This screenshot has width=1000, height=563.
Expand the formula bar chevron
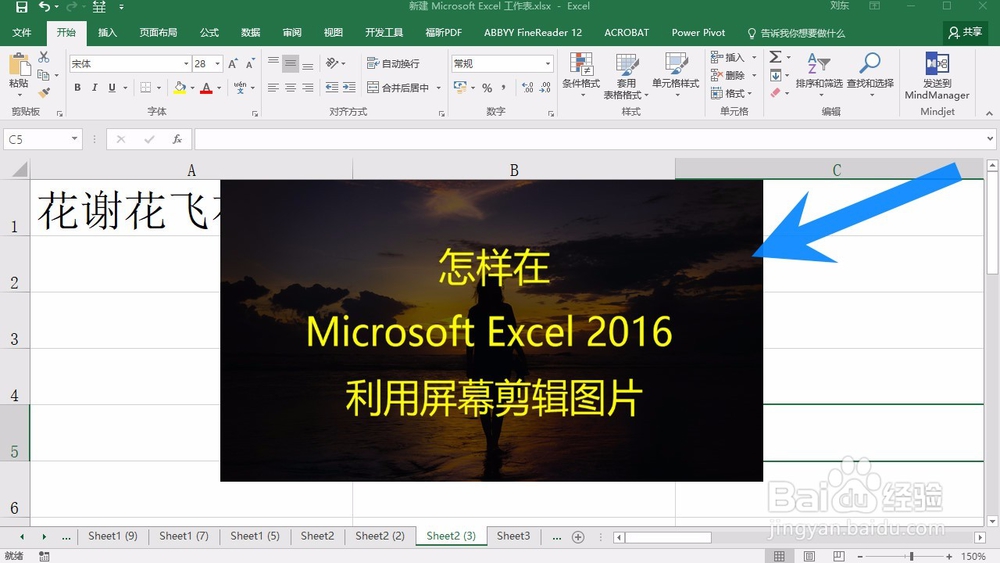(x=990, y=138)
